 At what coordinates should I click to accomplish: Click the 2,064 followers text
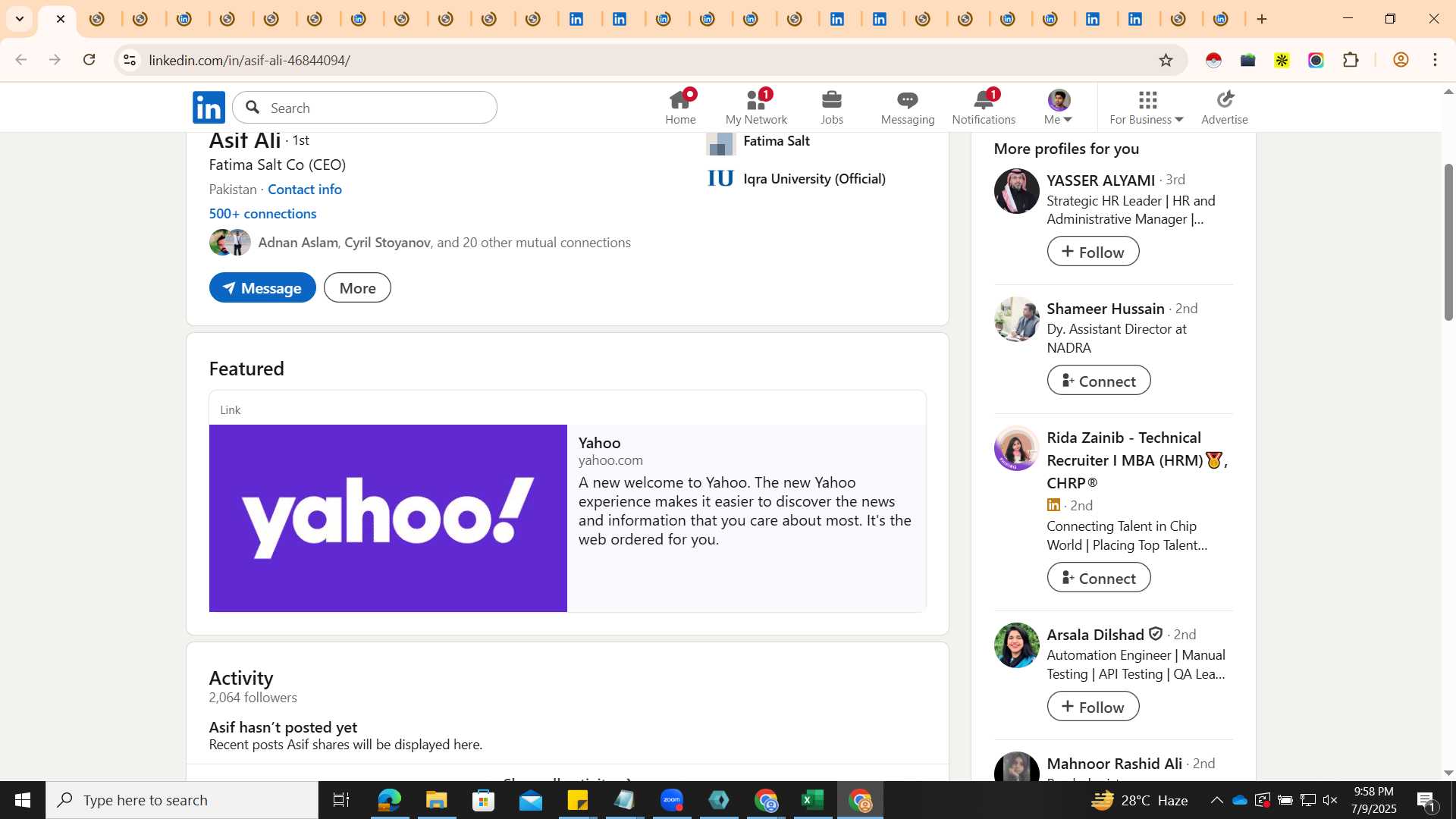click(253, 698)
